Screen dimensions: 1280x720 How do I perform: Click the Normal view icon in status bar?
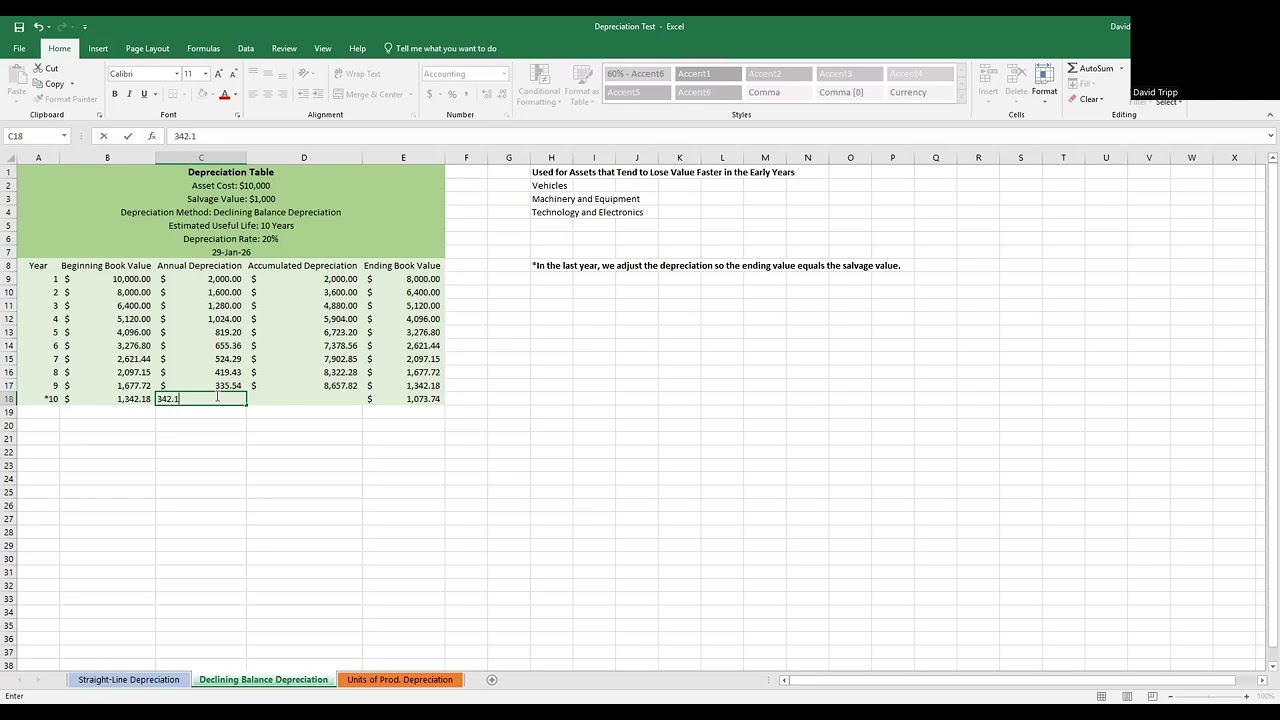1101,696
